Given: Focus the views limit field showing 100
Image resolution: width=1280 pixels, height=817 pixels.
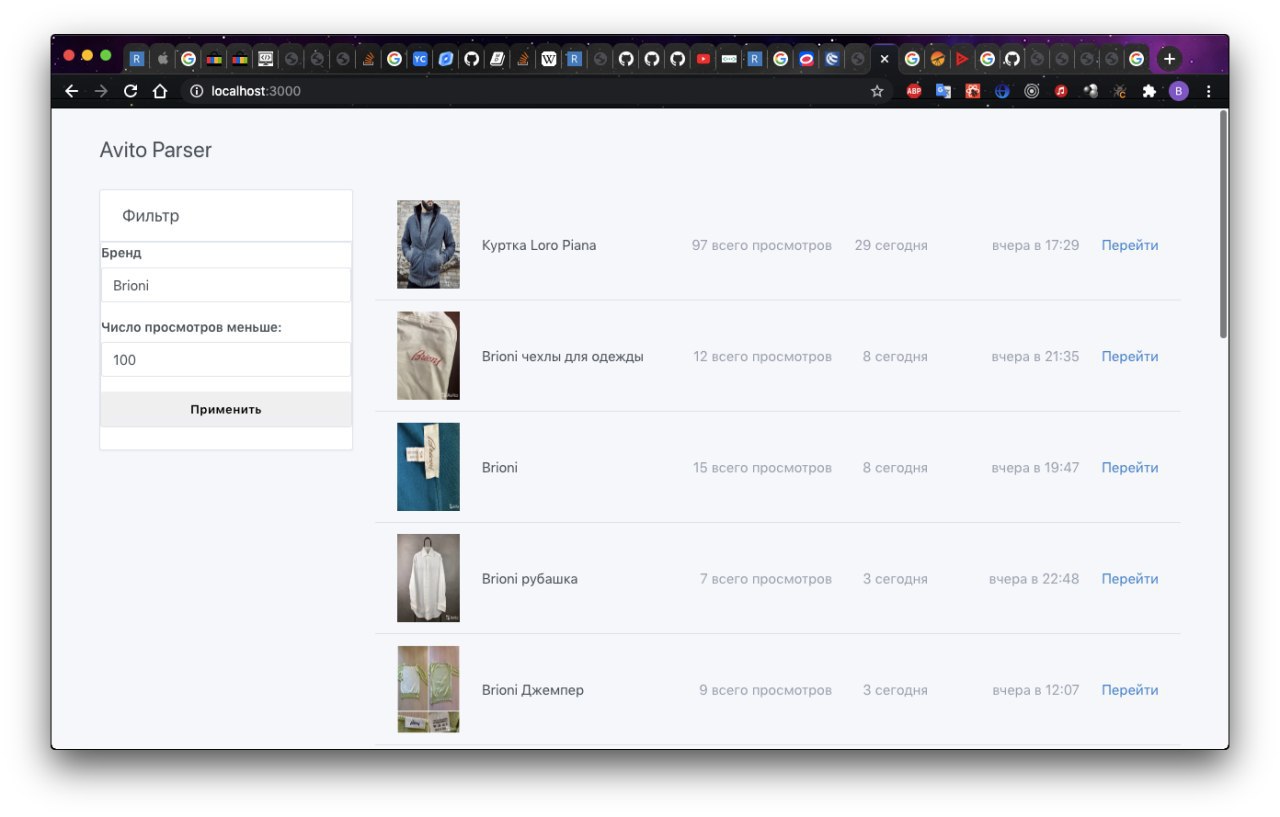Looking at the screenshot, I should [x=226, y=360].
